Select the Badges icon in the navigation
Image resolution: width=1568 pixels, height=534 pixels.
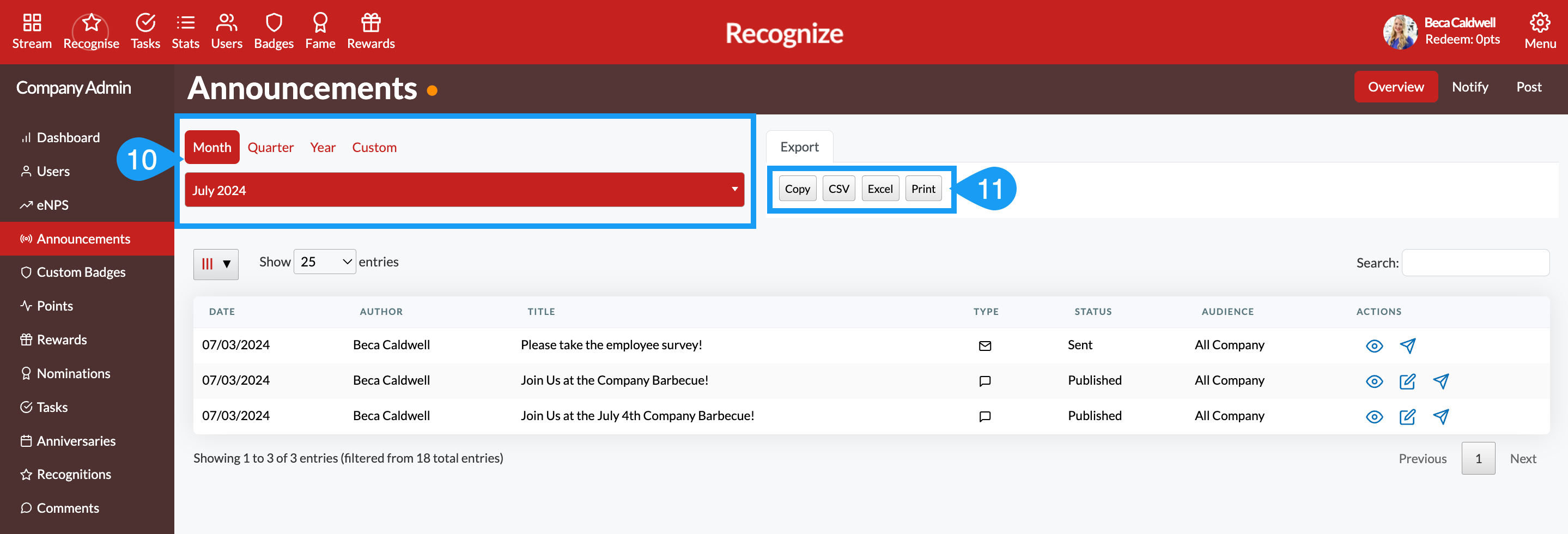click(274, 31)
